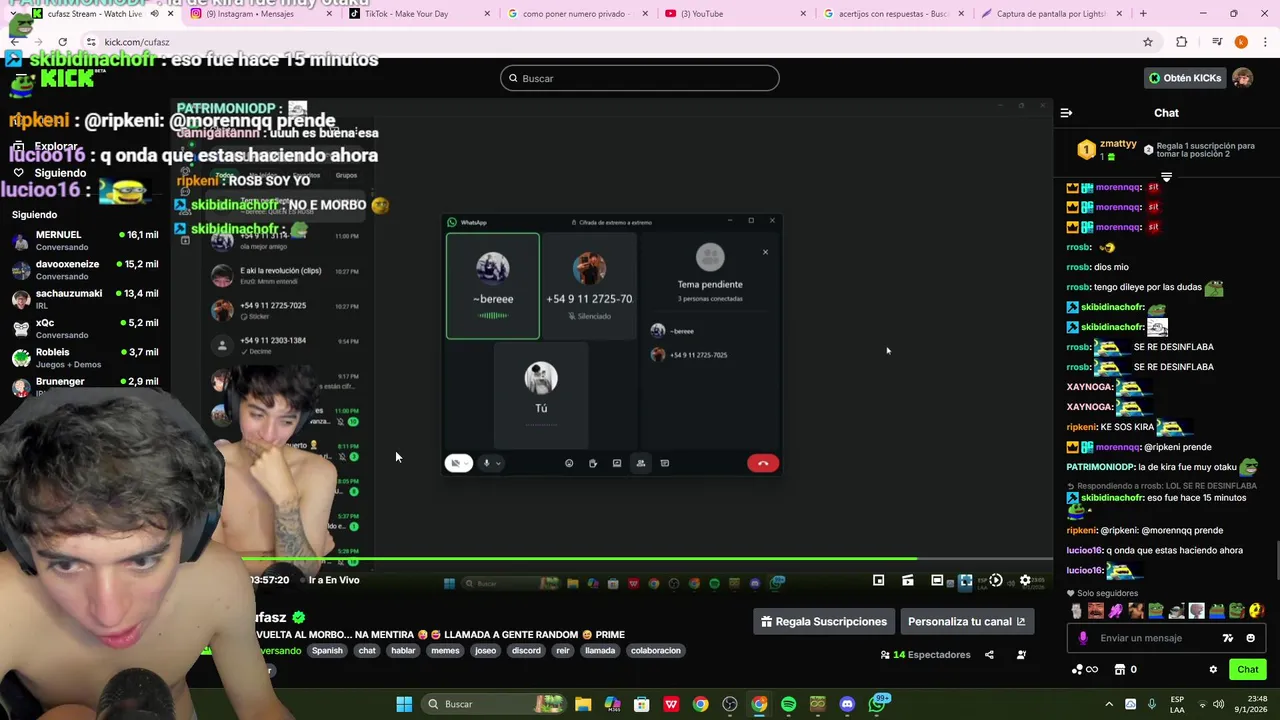Open the emote picker in chat input
Viewport: 1280px width, 720px height.
click(1250, 638)
